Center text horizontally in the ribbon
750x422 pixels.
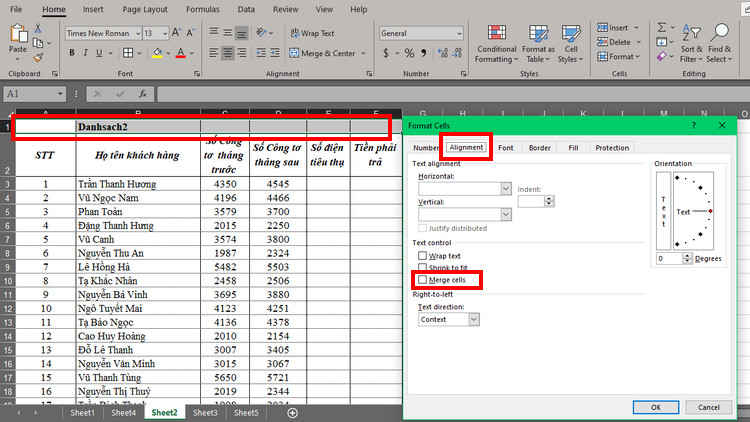[x=228, y=53]
